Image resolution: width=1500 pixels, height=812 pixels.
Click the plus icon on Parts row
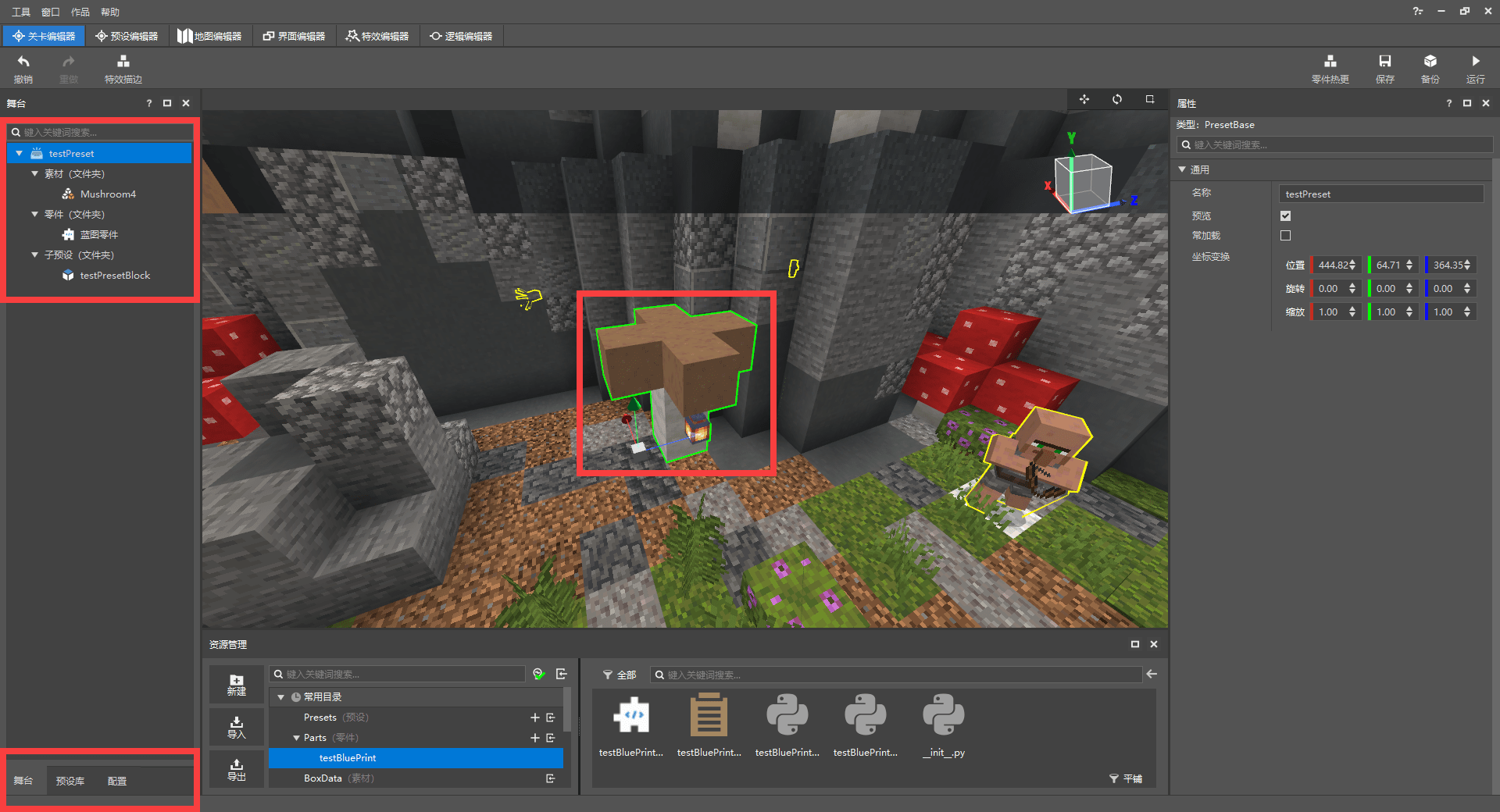535,738
